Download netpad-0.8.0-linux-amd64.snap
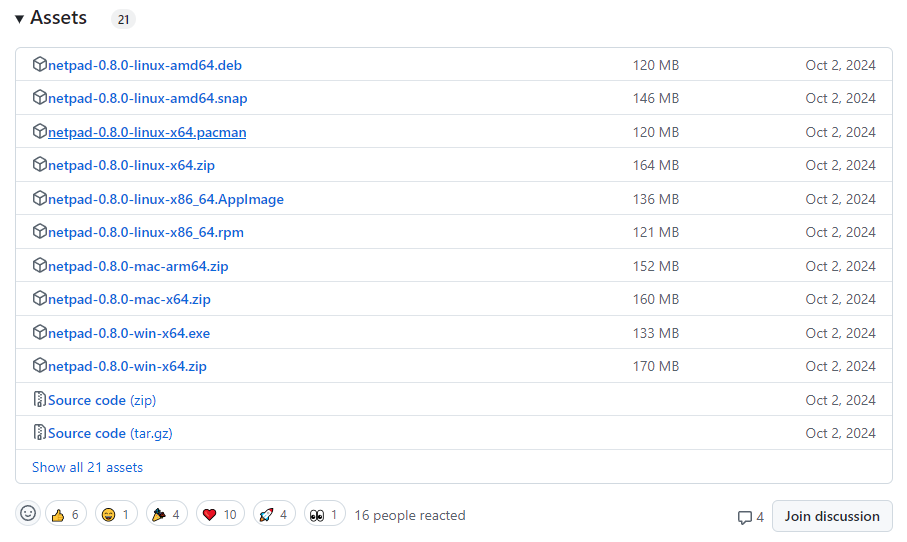This screenshot has width=907, height=542. 148,98
